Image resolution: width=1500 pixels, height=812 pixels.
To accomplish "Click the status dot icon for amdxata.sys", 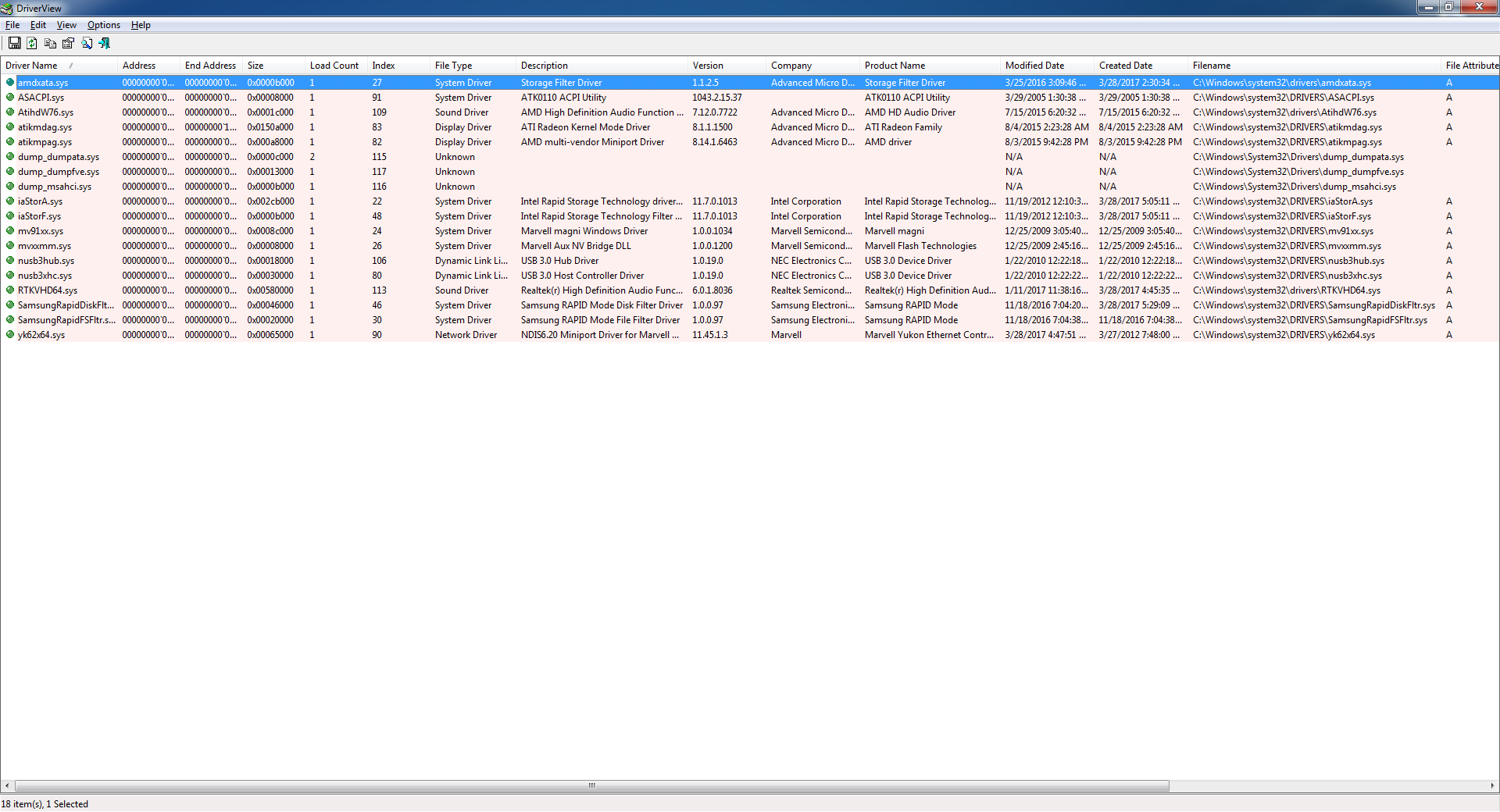I will pos(10,82).
